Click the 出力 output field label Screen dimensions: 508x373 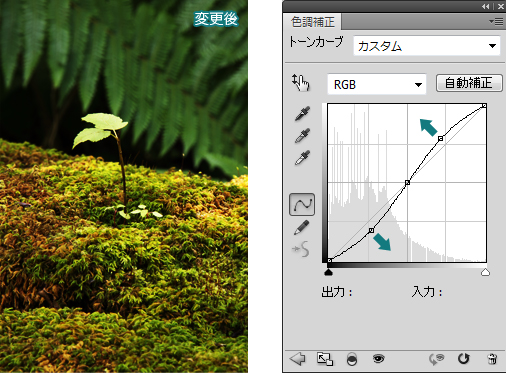[337, 292]
